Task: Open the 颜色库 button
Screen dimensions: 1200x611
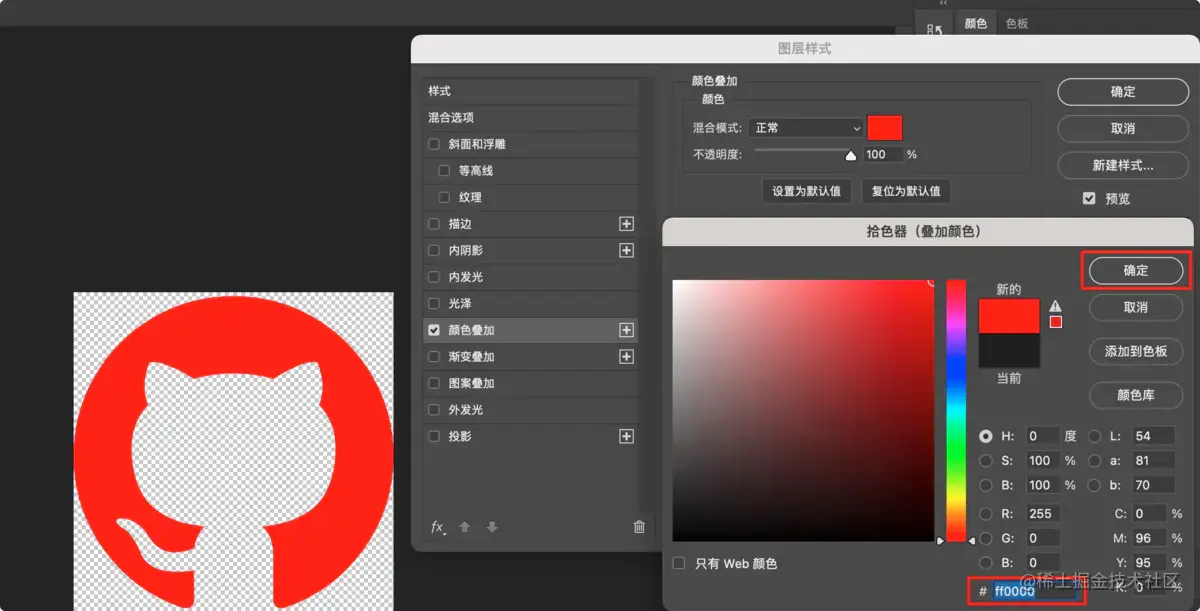Action: point(1136,395)
